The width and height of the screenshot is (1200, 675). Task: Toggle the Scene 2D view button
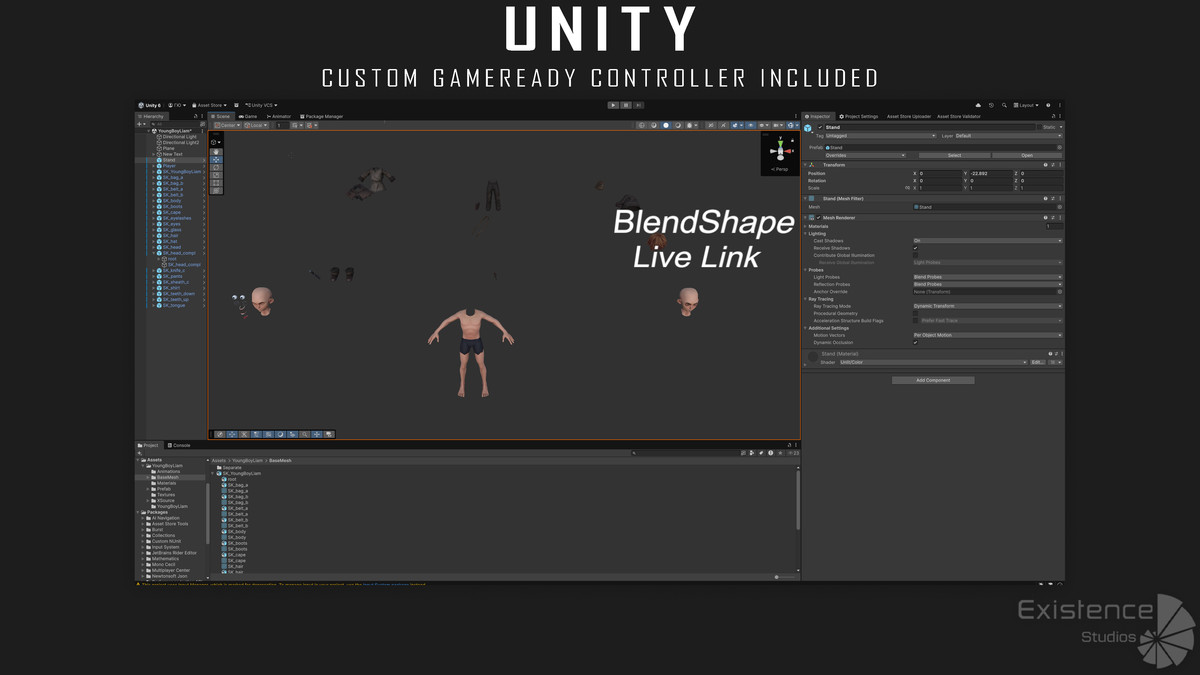(711, 125)
